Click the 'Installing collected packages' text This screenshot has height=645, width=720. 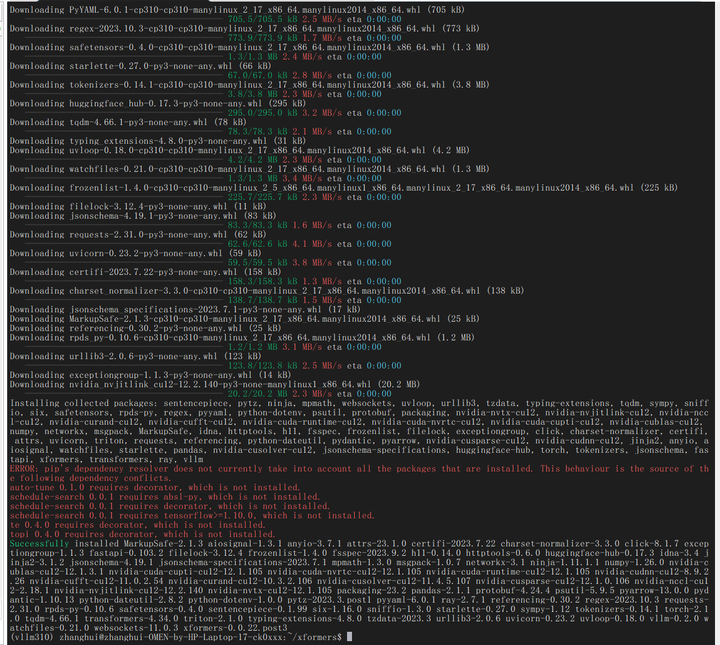click(x=83, y=404)
